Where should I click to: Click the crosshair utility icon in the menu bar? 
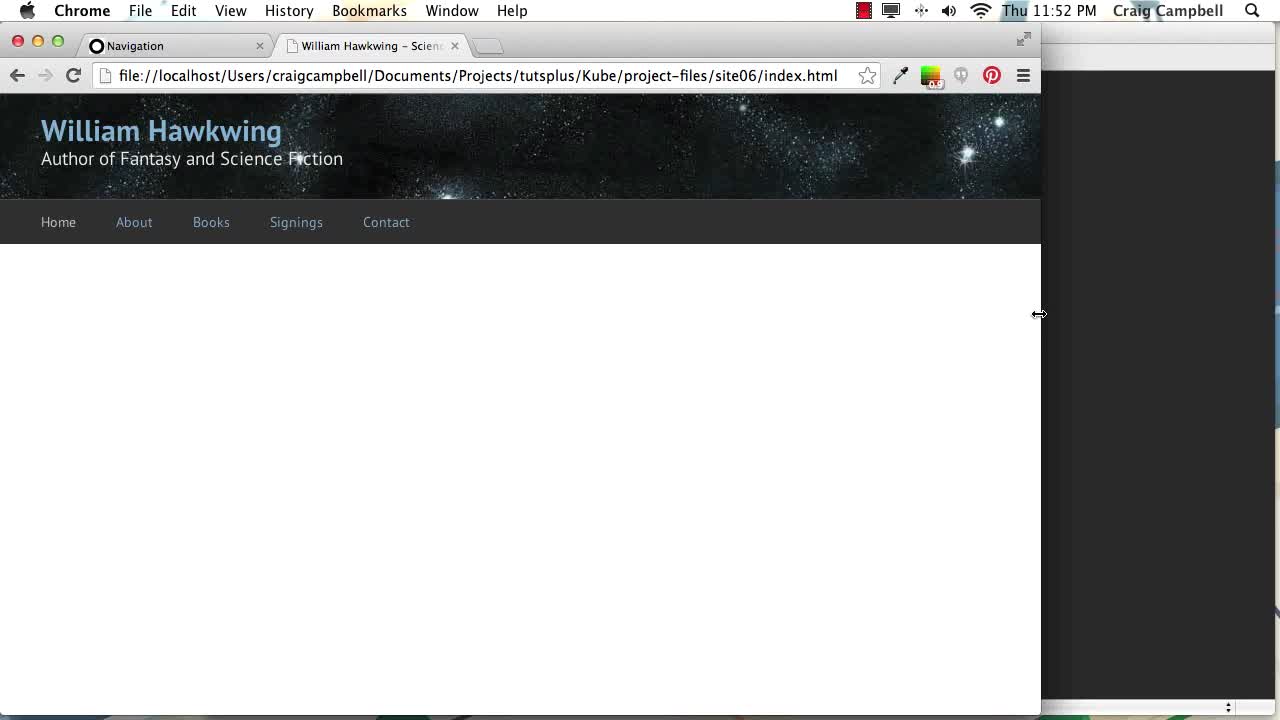pyautogui.click(x=921, y=11)
